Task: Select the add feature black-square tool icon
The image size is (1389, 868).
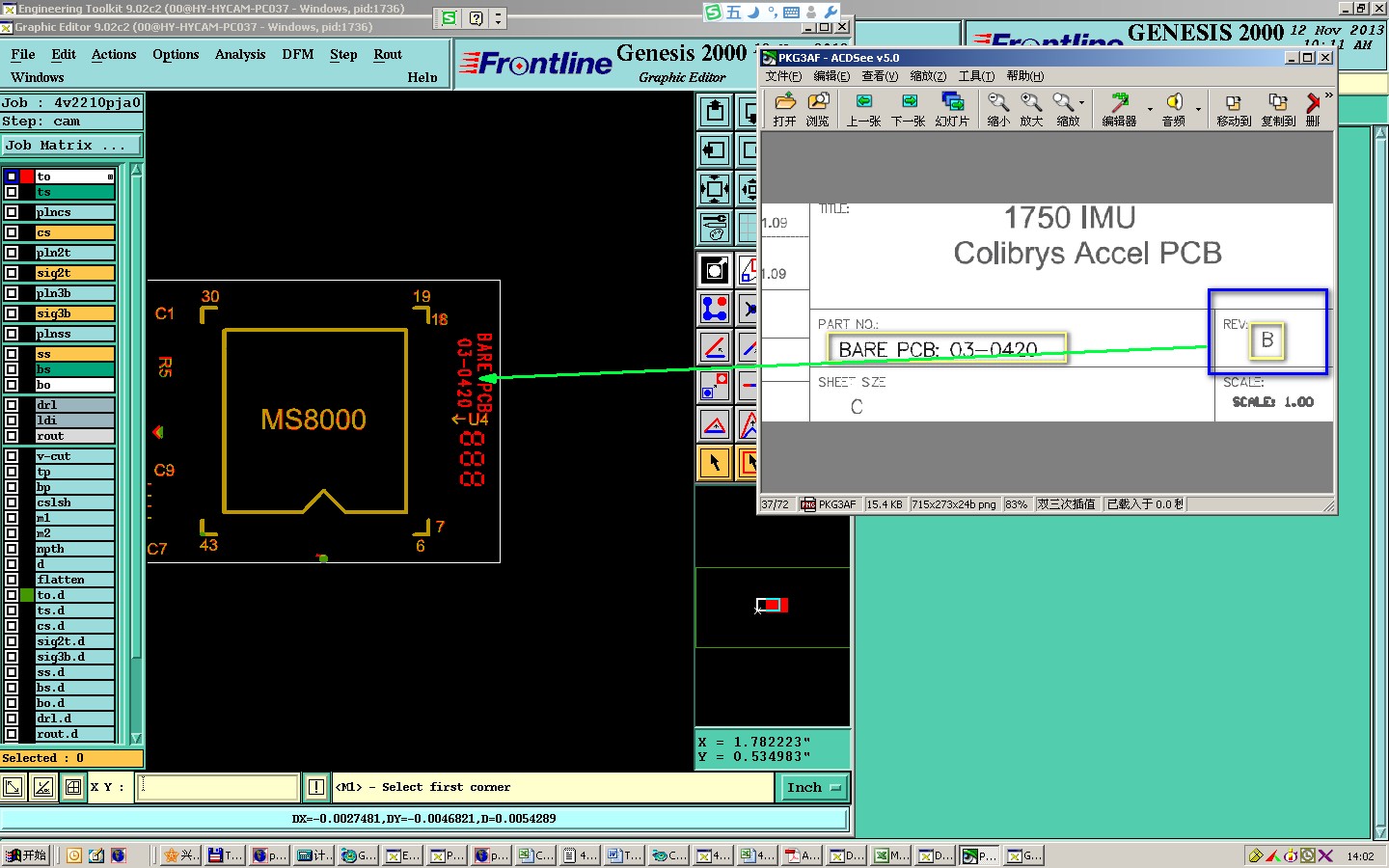Action: [715, 270]
